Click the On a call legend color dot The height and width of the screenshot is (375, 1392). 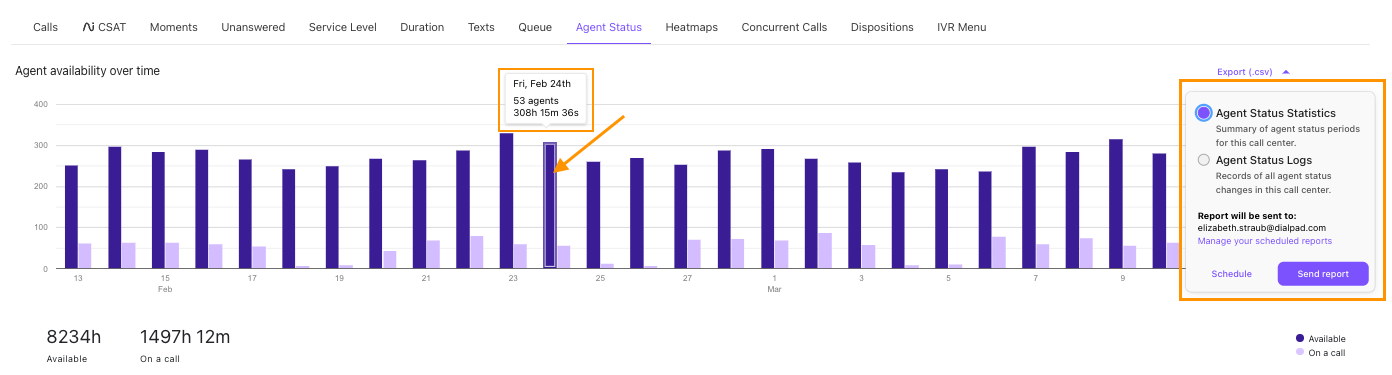click(x=1299, y=352)
